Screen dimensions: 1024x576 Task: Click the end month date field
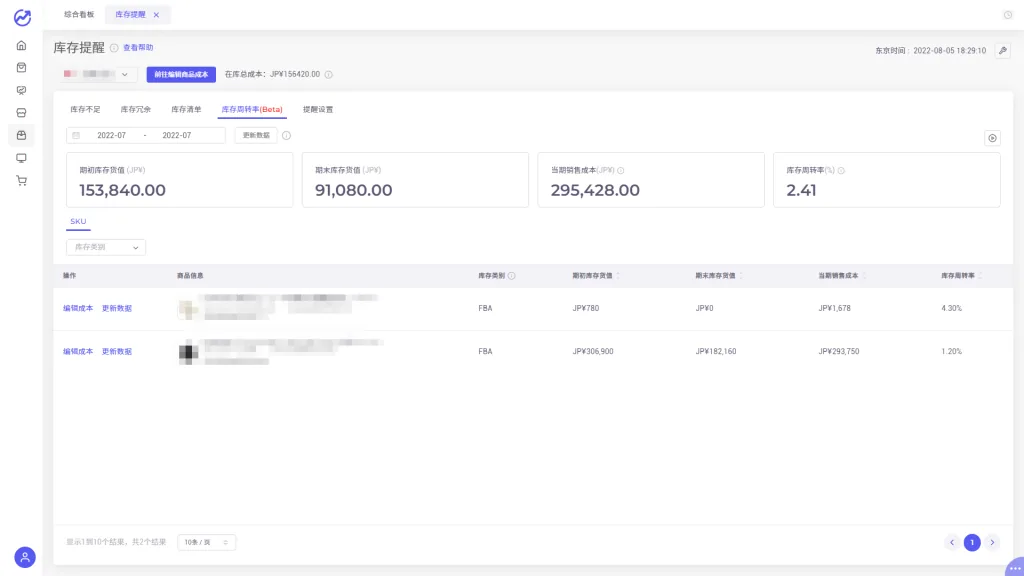(x=177, y=135)
